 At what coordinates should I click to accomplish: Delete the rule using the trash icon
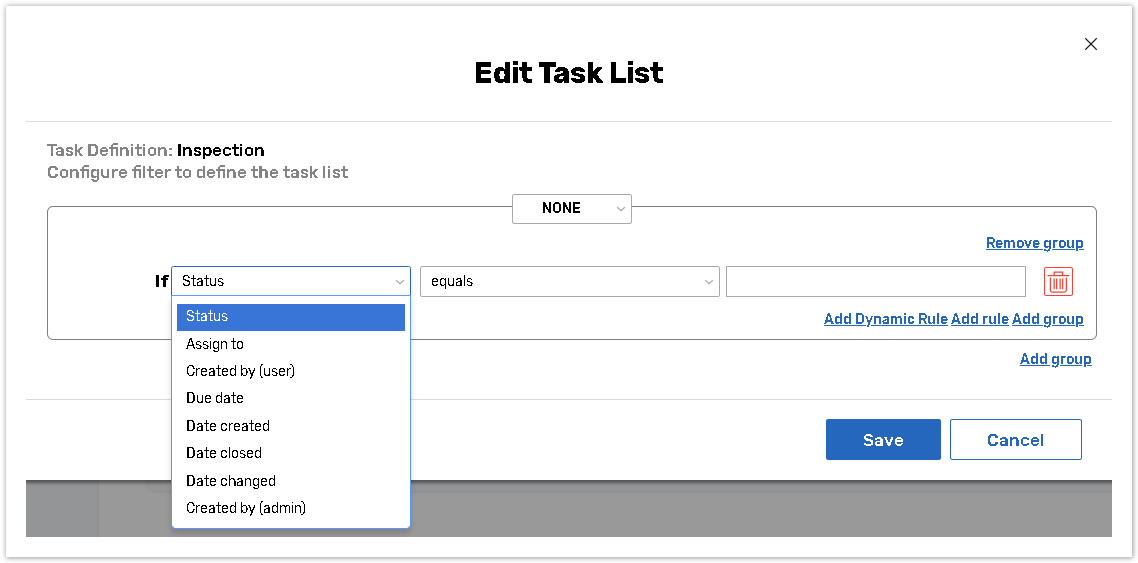click(x=1058, y=282)
